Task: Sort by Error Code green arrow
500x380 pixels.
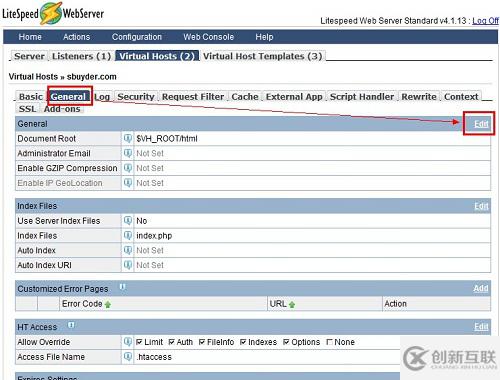Action: coord(108,304)
